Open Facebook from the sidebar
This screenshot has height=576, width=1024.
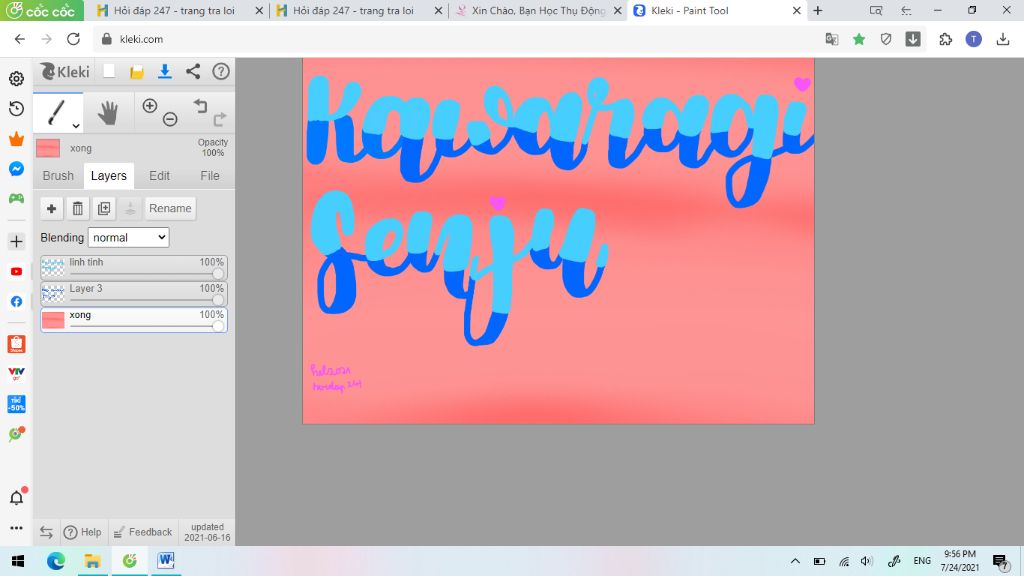pyautogui.click(x=16, y=302)
